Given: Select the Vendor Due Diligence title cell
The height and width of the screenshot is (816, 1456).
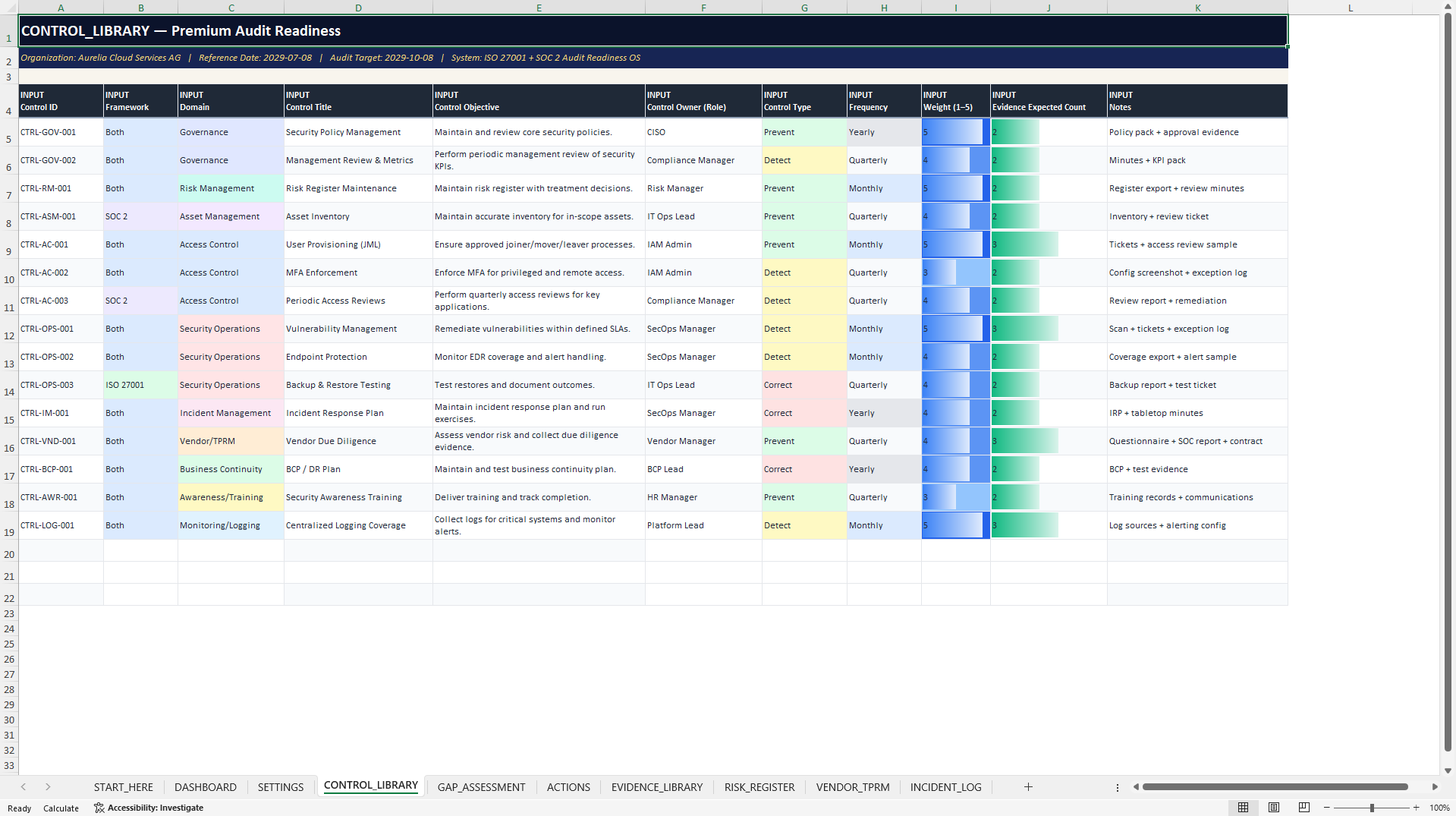Looking at the screenshot, I should click(x=358, y=441).
